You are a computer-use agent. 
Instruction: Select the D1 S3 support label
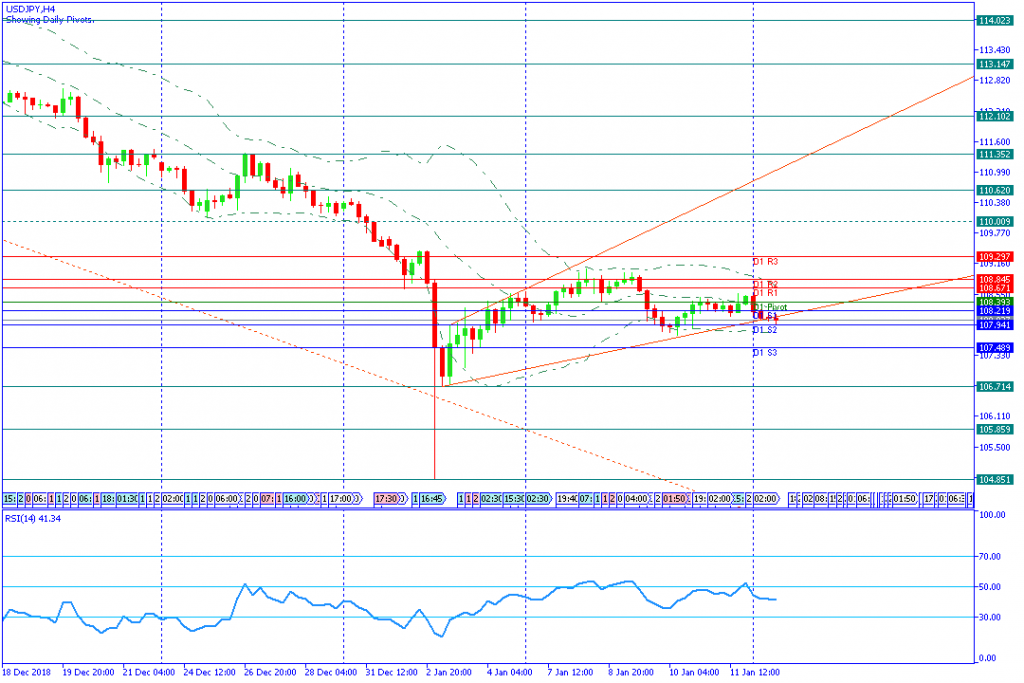click(765, 353)
